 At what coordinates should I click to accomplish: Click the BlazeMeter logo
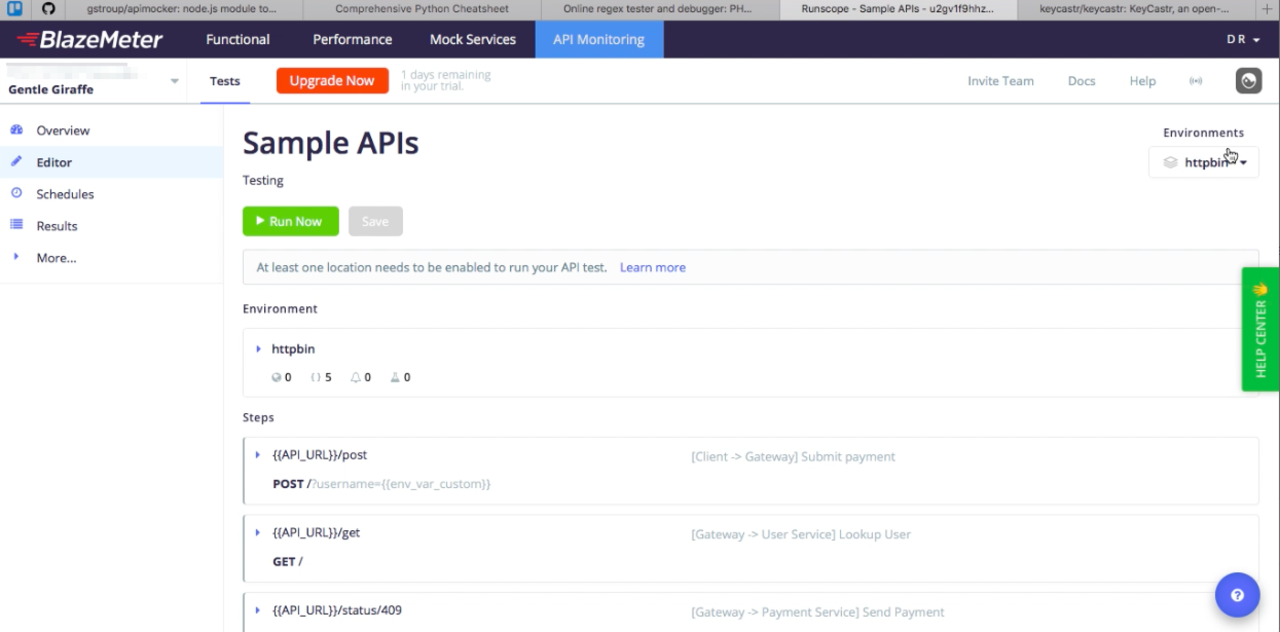[89, 40]
